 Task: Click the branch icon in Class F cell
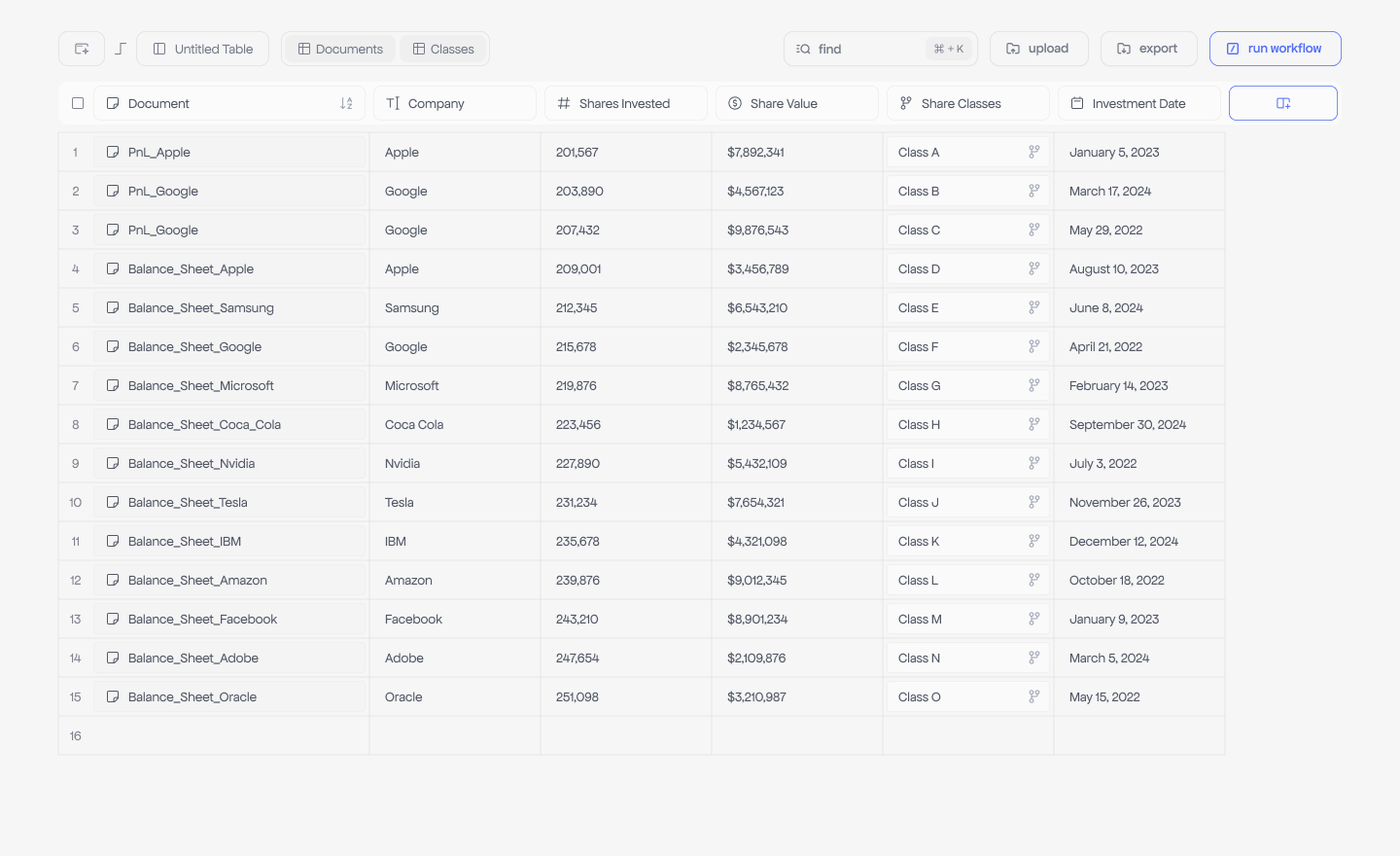(x=1034, y=346)
